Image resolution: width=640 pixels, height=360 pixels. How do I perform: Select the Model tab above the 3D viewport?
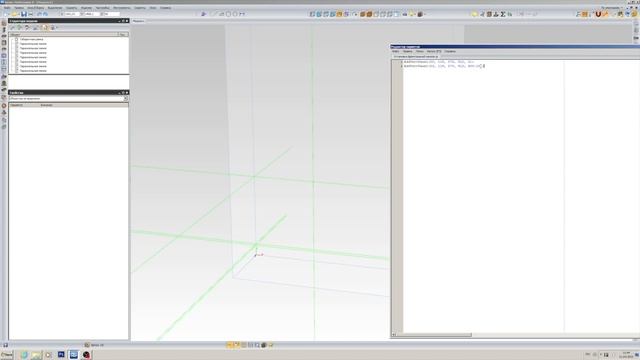click(138, 21)
